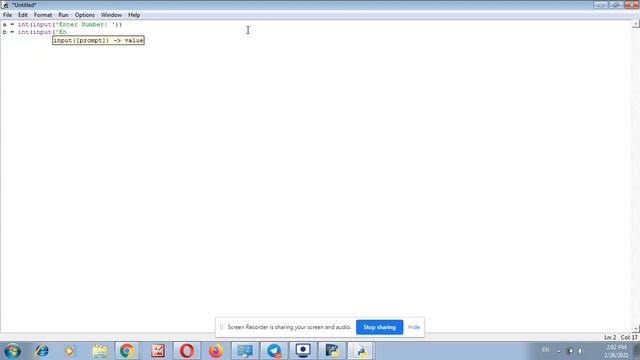Hide the screen sharing notification bar
This screenshot has height=360, width=640.
pos(413,327)
